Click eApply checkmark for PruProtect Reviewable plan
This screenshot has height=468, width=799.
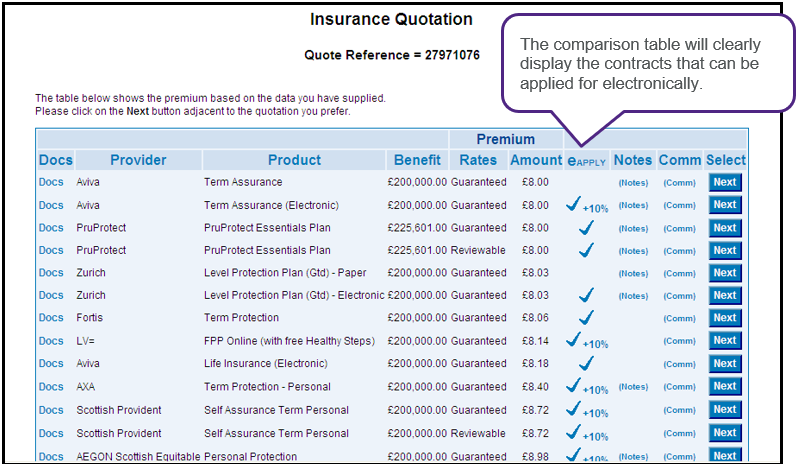pos(586,250)
